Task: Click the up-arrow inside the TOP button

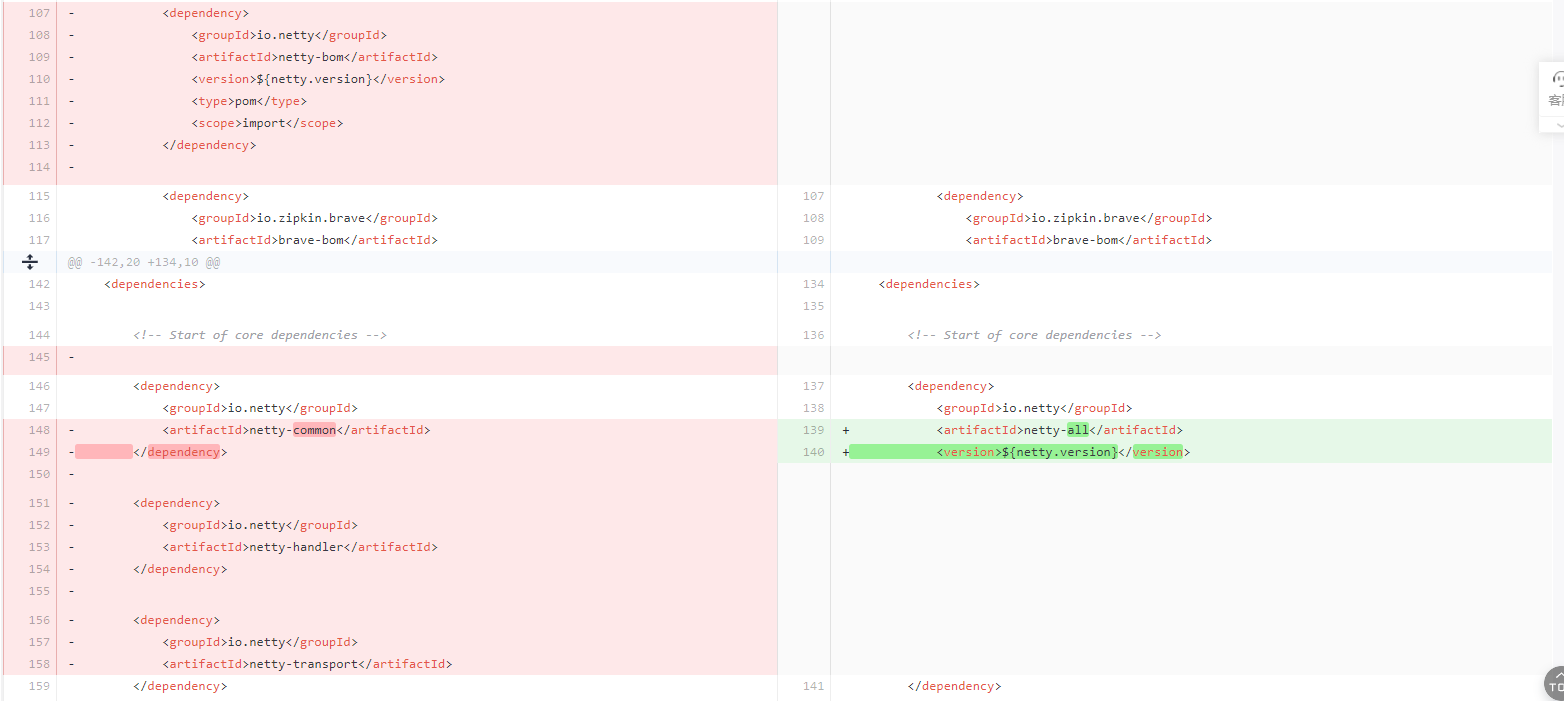Action: pos(1558,675)
